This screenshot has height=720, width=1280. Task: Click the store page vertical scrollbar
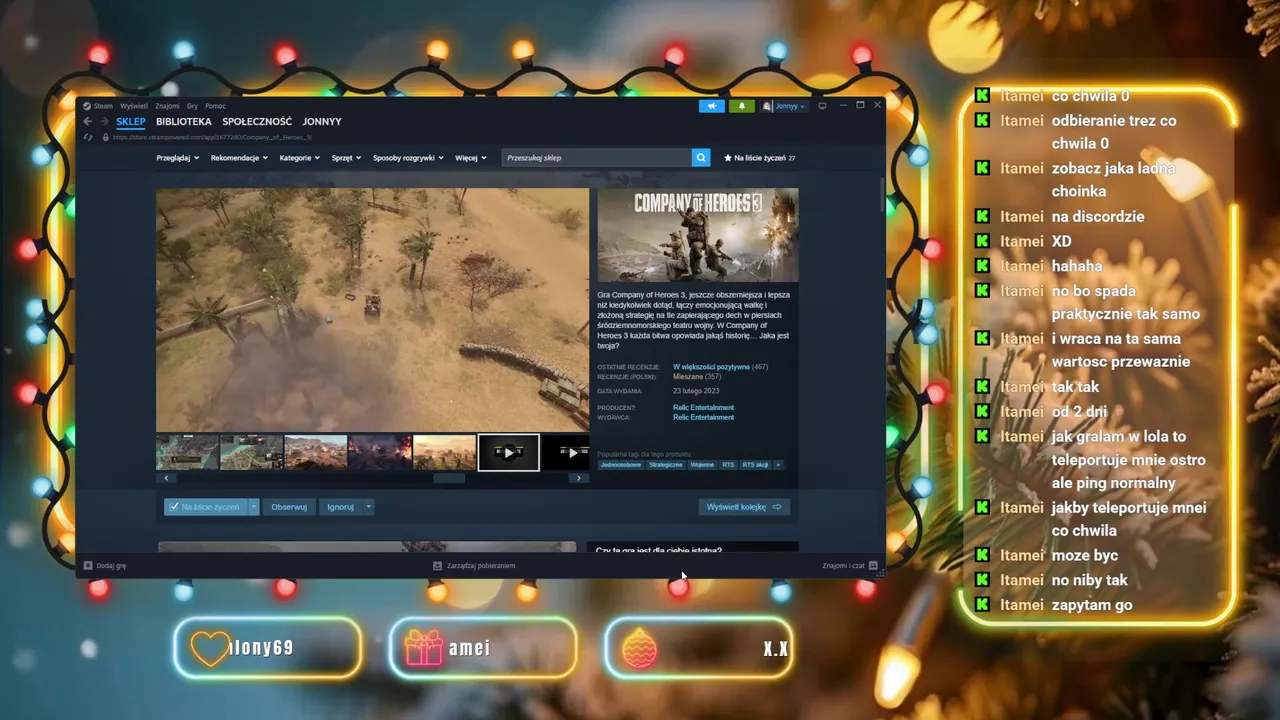click(x=881, y=195)
